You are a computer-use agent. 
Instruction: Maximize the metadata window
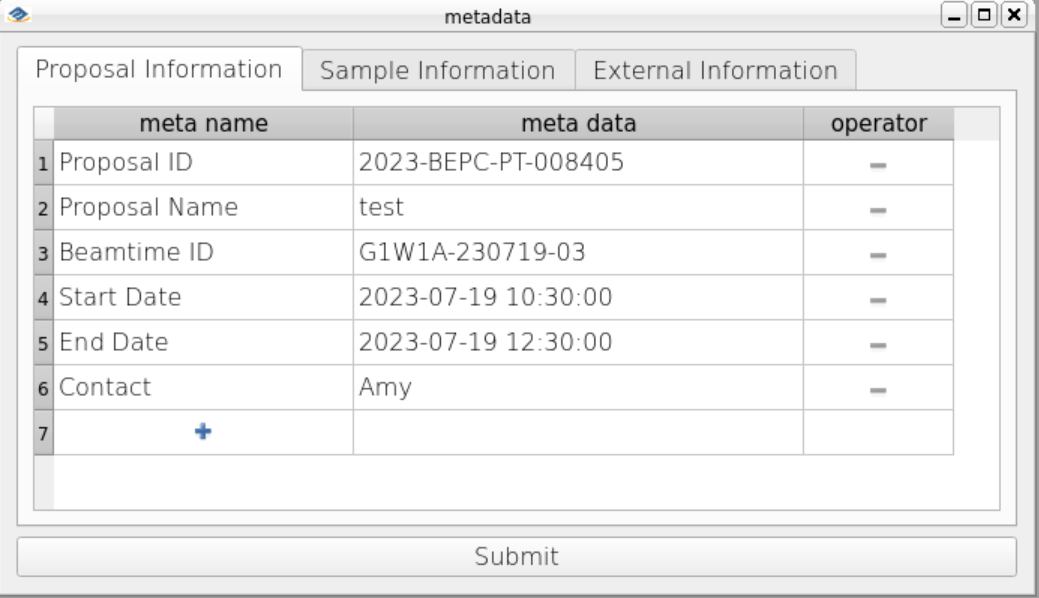984,15
